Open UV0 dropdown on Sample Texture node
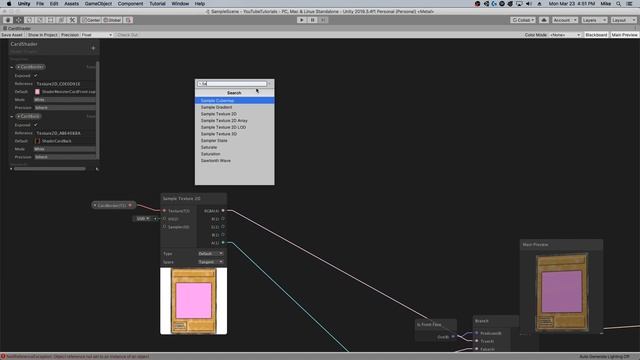The height and width of the screenshot is (360, 640). (x=142, y=219)
